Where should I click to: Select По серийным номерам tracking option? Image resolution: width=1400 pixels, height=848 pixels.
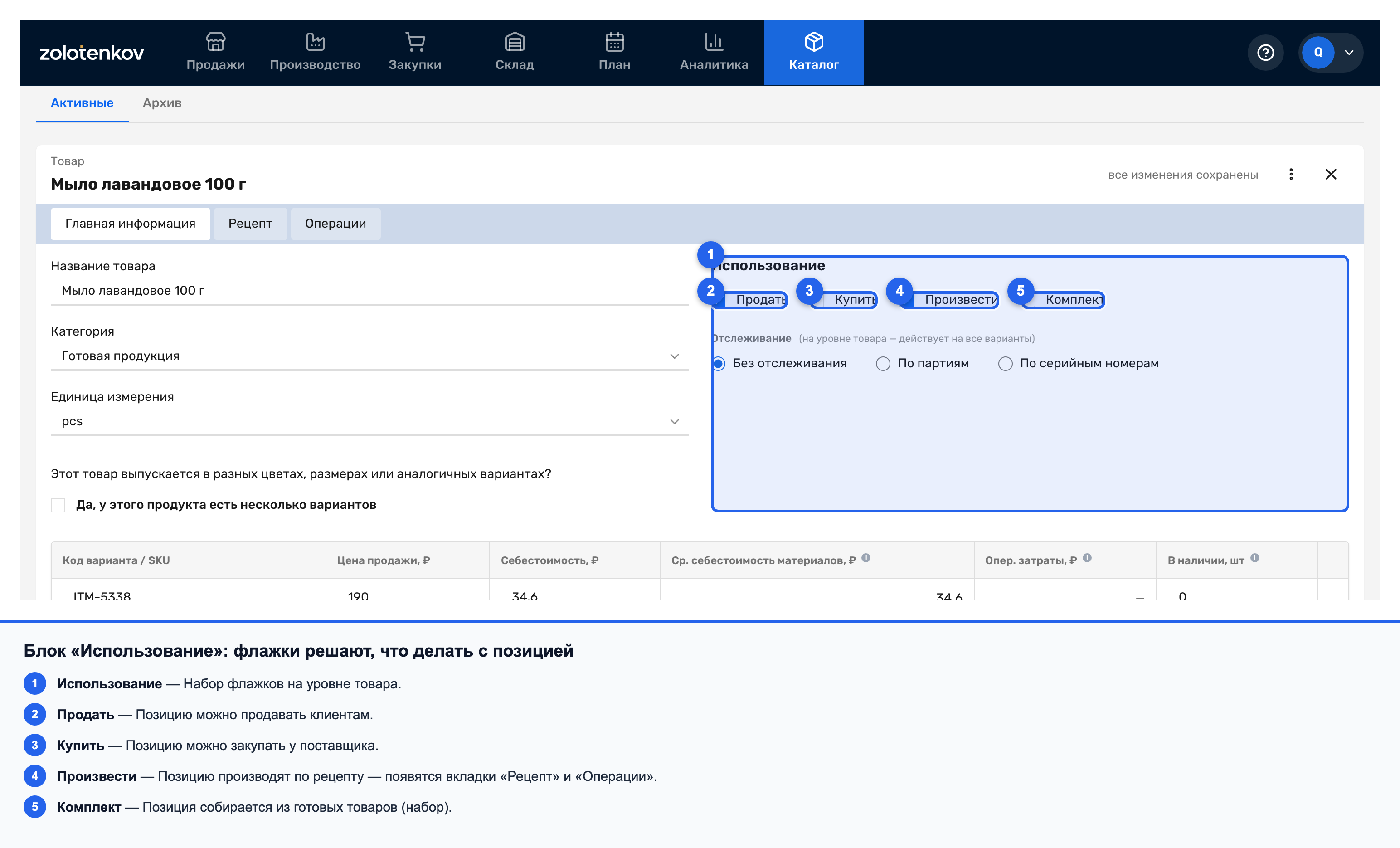click(1005, 364)
